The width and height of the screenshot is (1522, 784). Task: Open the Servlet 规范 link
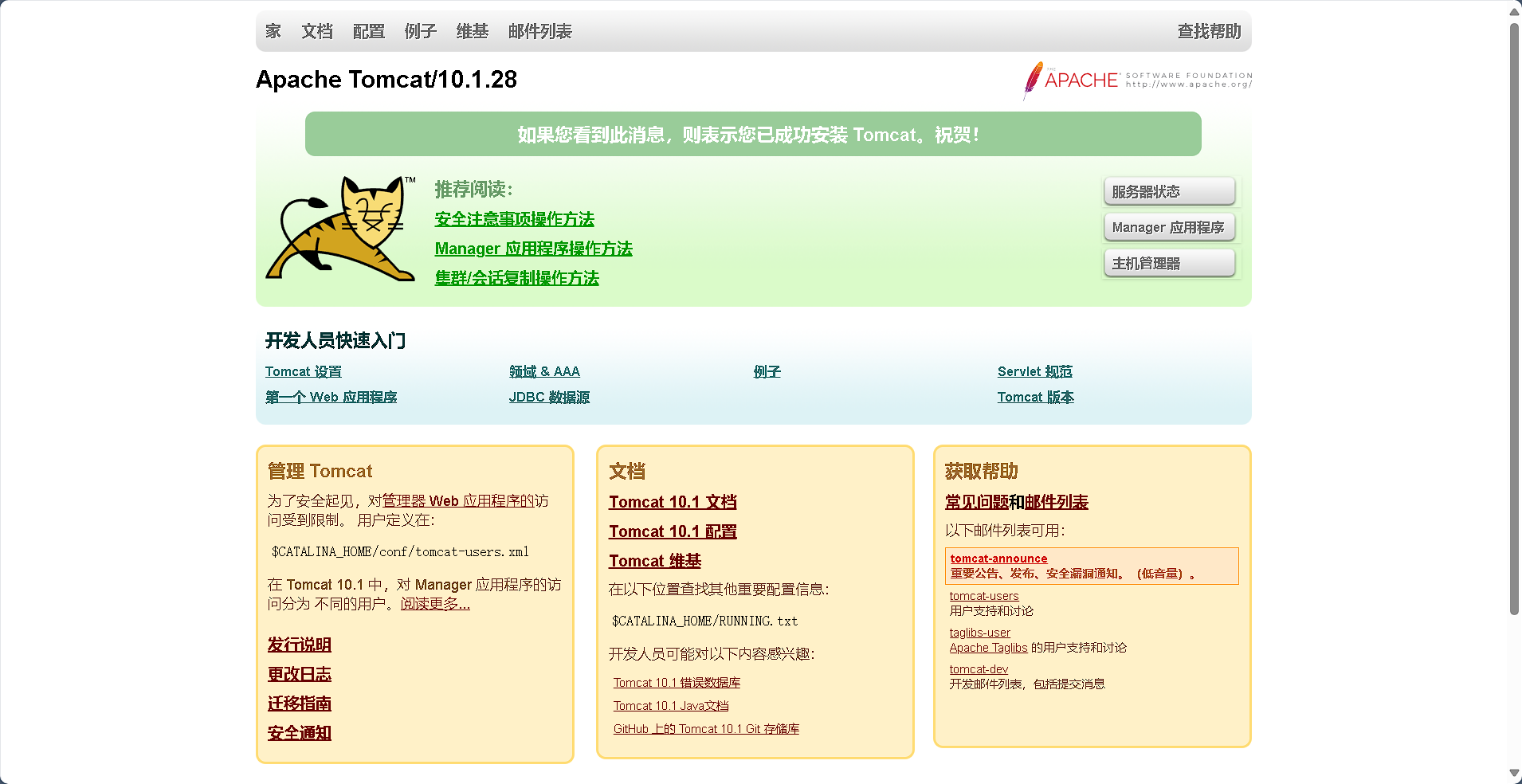pos(1034,371)
